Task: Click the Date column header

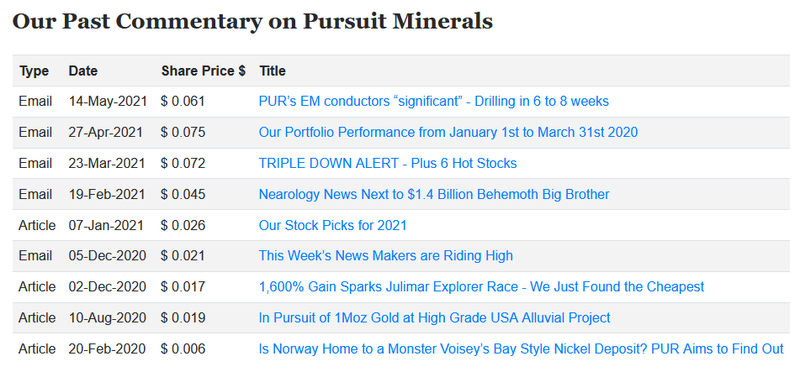Action: (x=83, y=71)
